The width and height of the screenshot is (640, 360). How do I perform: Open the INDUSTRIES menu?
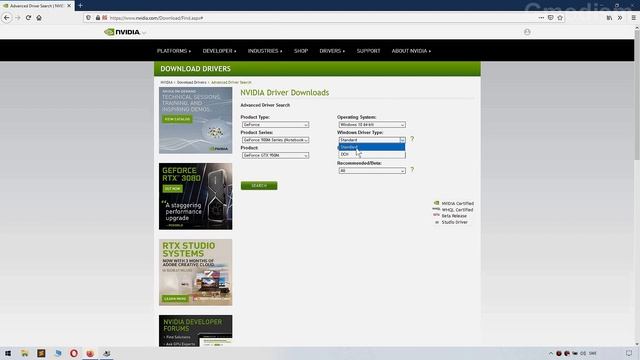tap(265, 51)
